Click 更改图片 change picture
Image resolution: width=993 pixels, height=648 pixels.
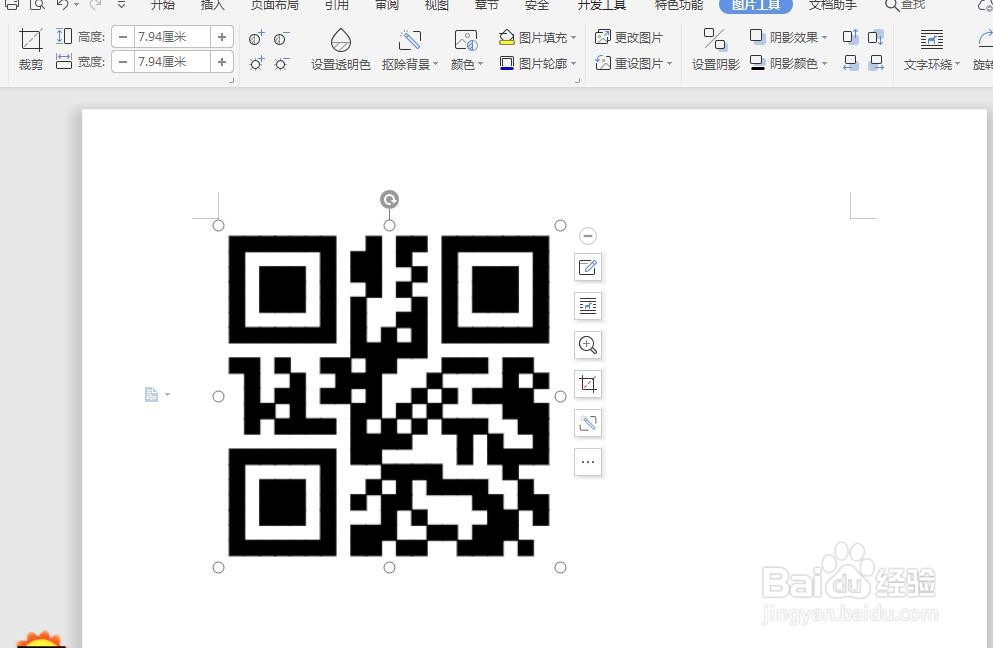[629, 37]
